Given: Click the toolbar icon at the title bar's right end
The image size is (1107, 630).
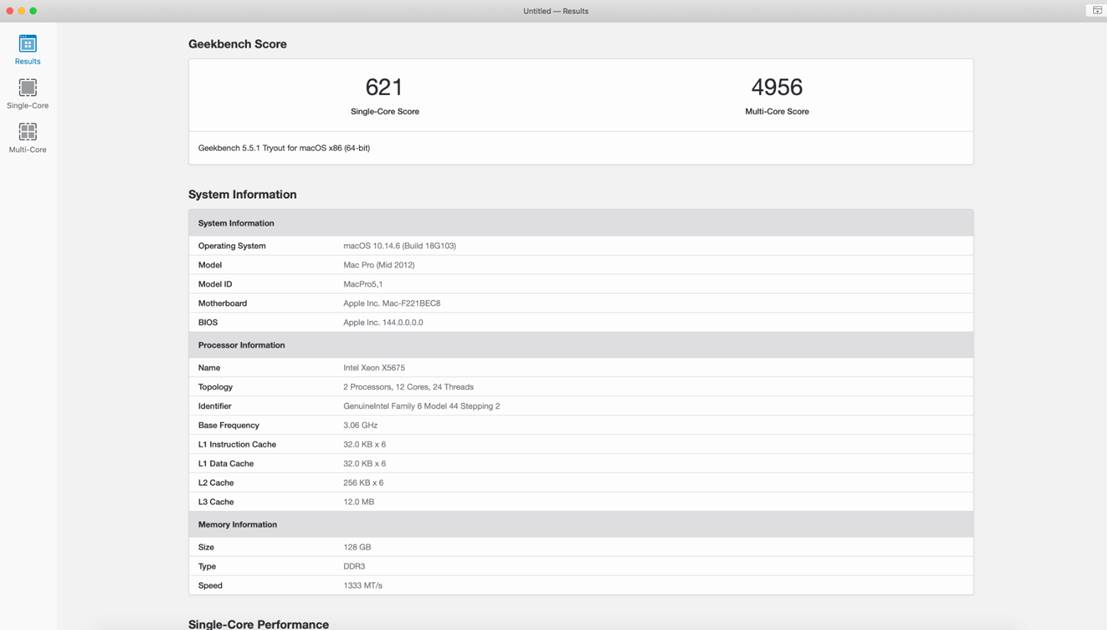Looking at the screenshot, I should pos(1097,11).
